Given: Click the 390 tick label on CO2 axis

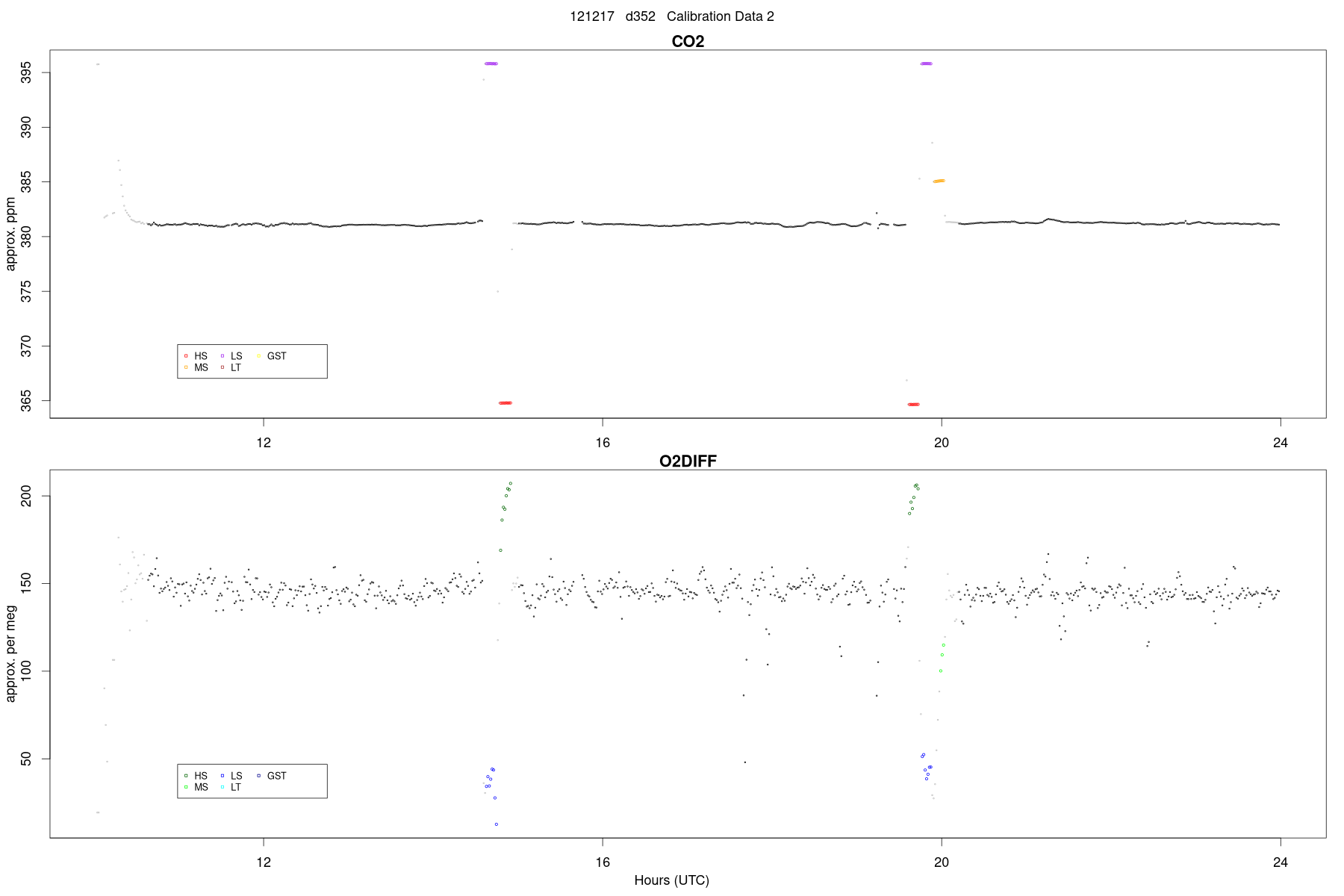Looking at the screenshot, I should (26, 127).
